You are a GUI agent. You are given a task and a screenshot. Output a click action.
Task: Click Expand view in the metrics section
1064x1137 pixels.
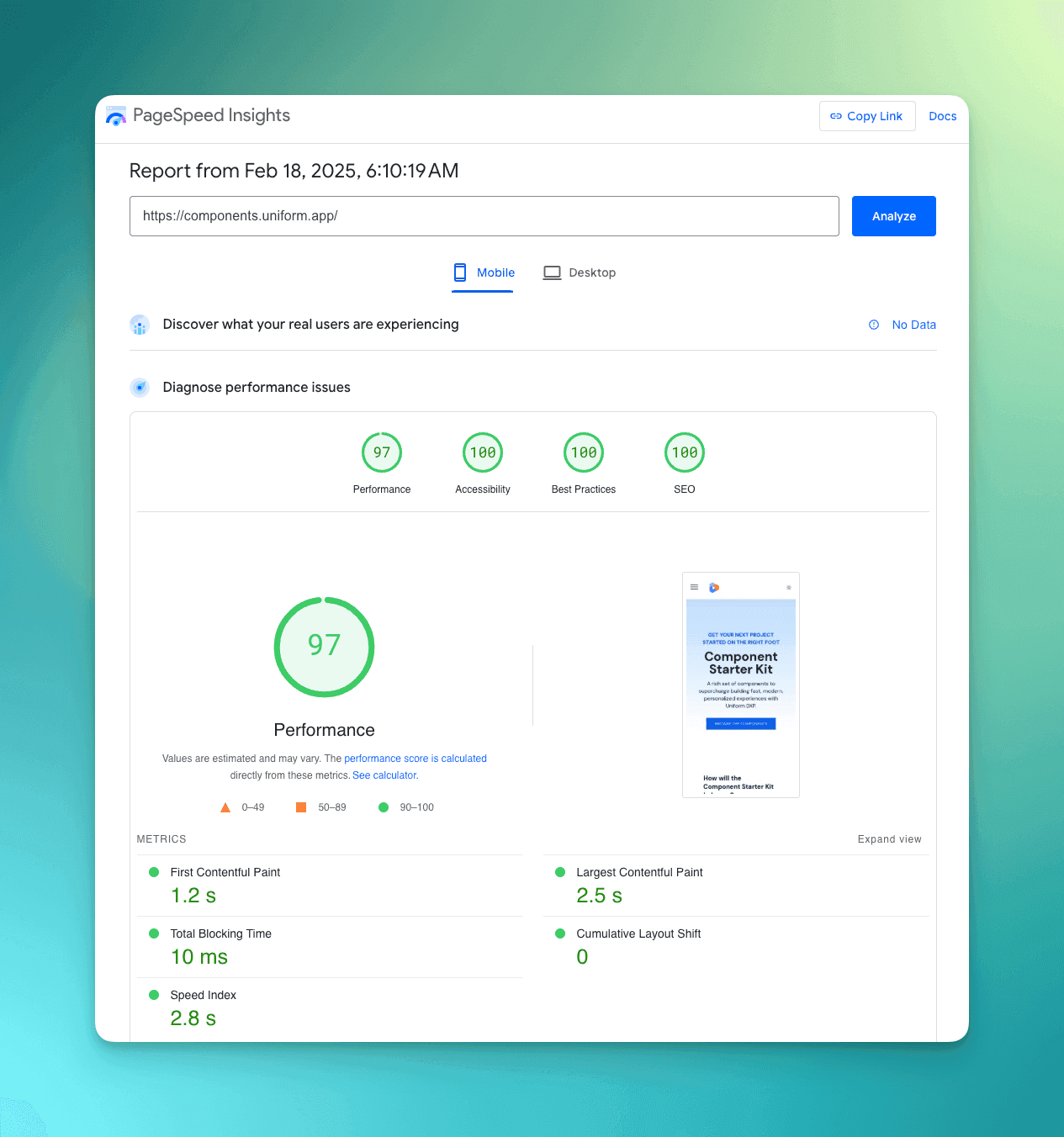pos(890,839)
